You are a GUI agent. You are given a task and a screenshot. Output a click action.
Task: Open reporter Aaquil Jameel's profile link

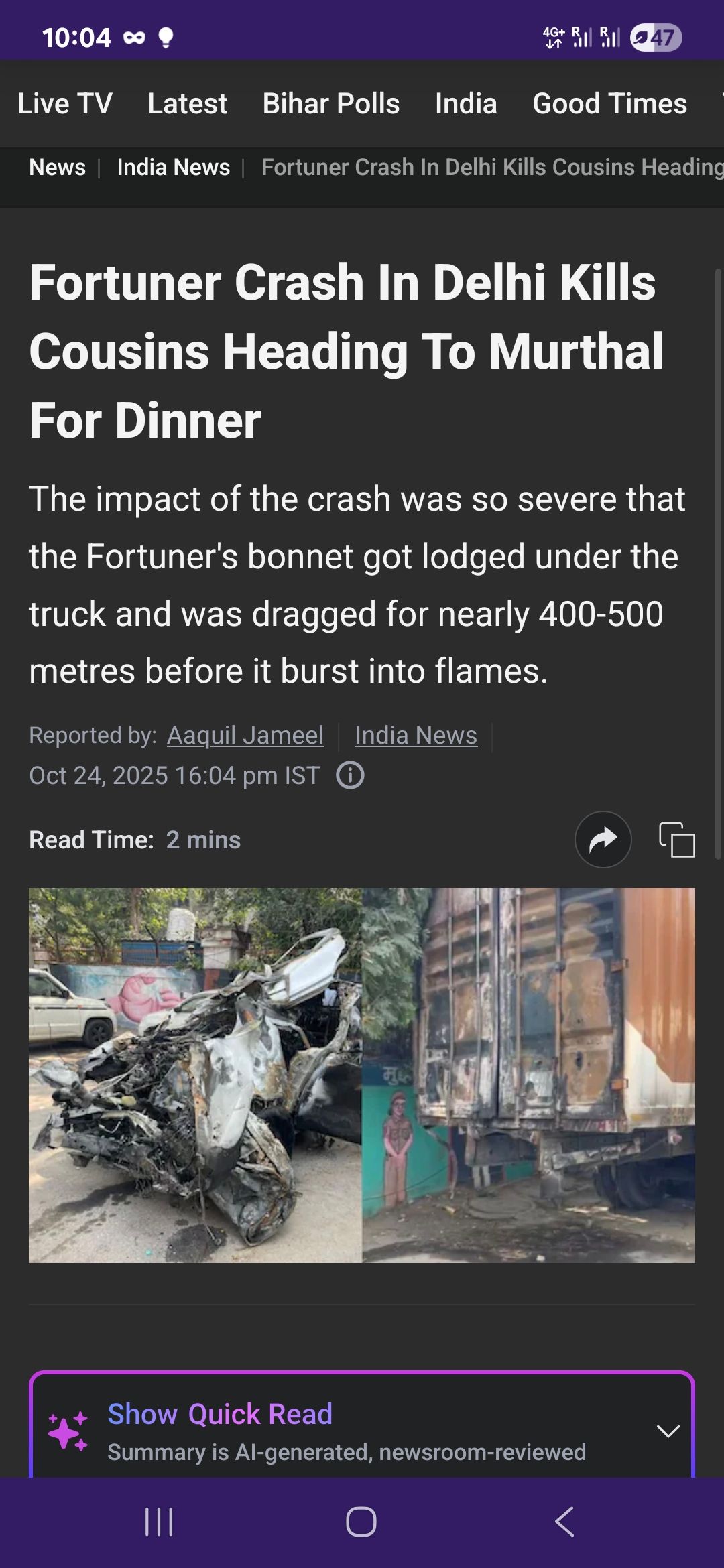point(245,735)
